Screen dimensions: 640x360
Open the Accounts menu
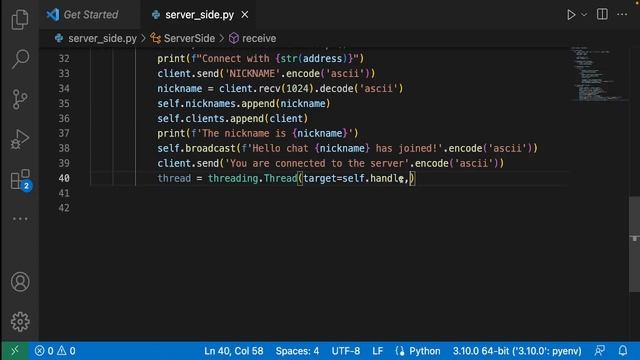20,282
